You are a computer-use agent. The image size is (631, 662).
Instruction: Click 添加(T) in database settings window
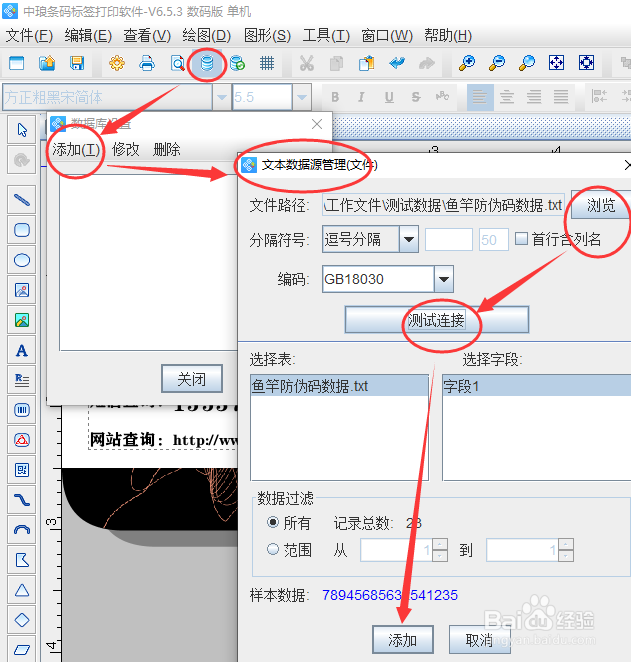tap(76, 149)
